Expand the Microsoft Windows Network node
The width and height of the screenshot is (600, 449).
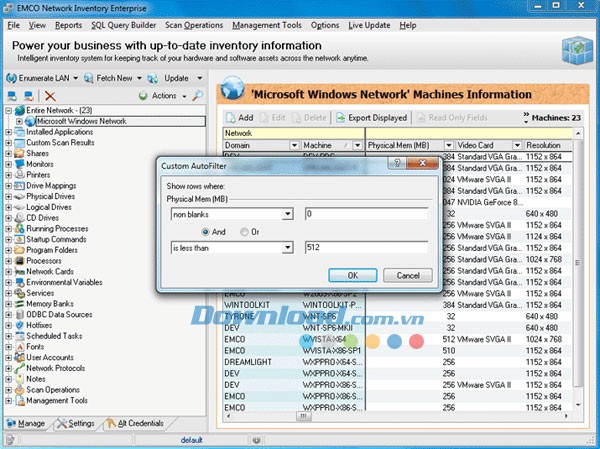(x=19, y=121)
